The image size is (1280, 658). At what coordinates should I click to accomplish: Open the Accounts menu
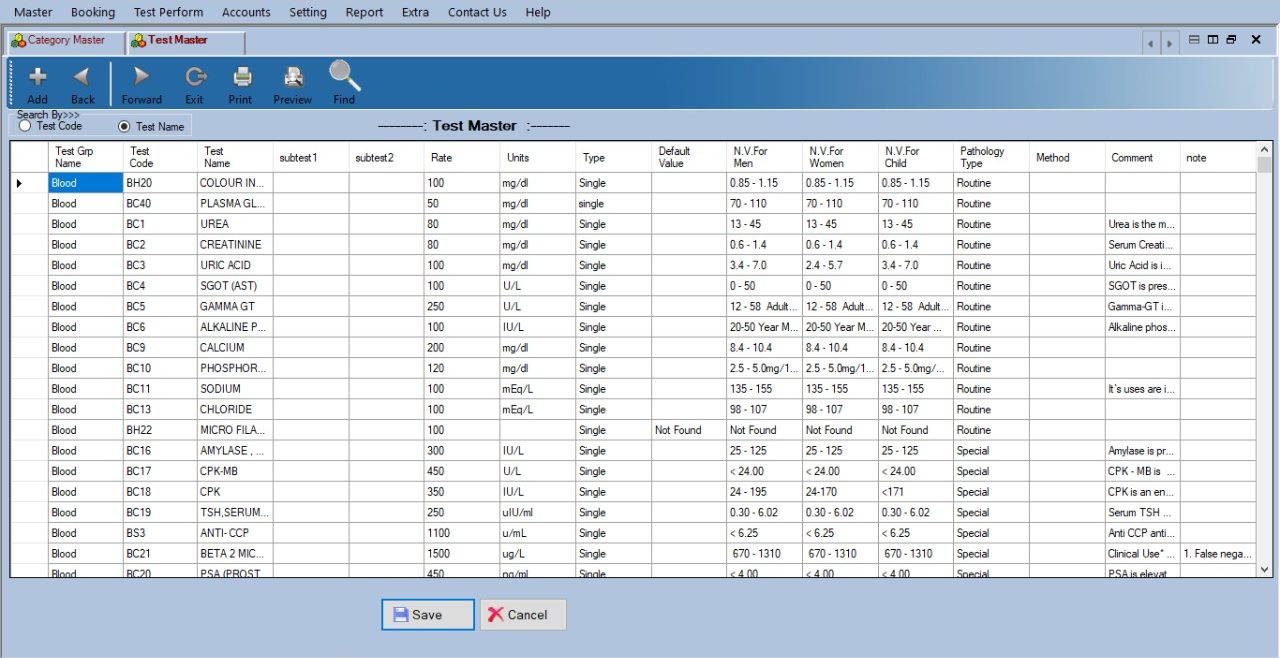[246, 12]
